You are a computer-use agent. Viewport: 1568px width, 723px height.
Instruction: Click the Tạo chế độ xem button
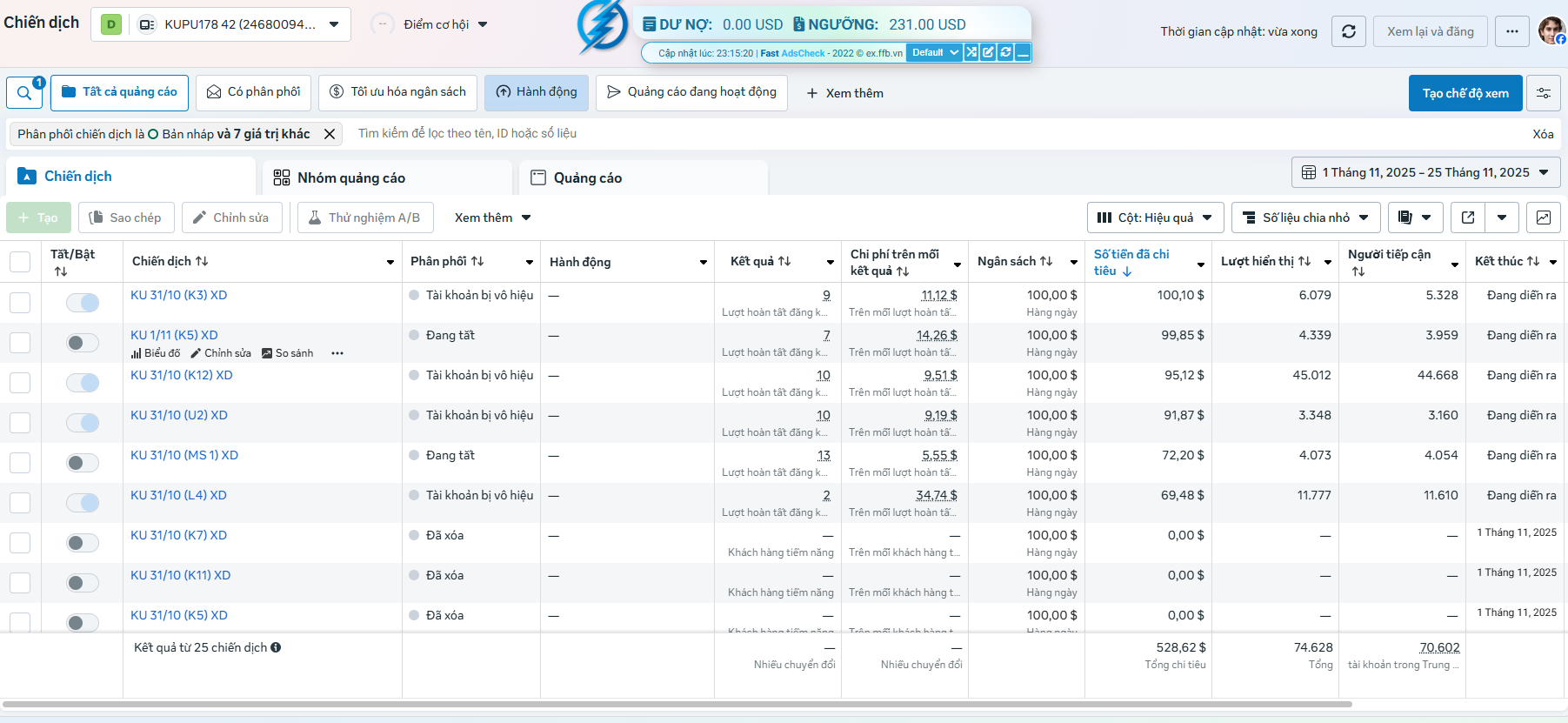(x=1465, y=93)
